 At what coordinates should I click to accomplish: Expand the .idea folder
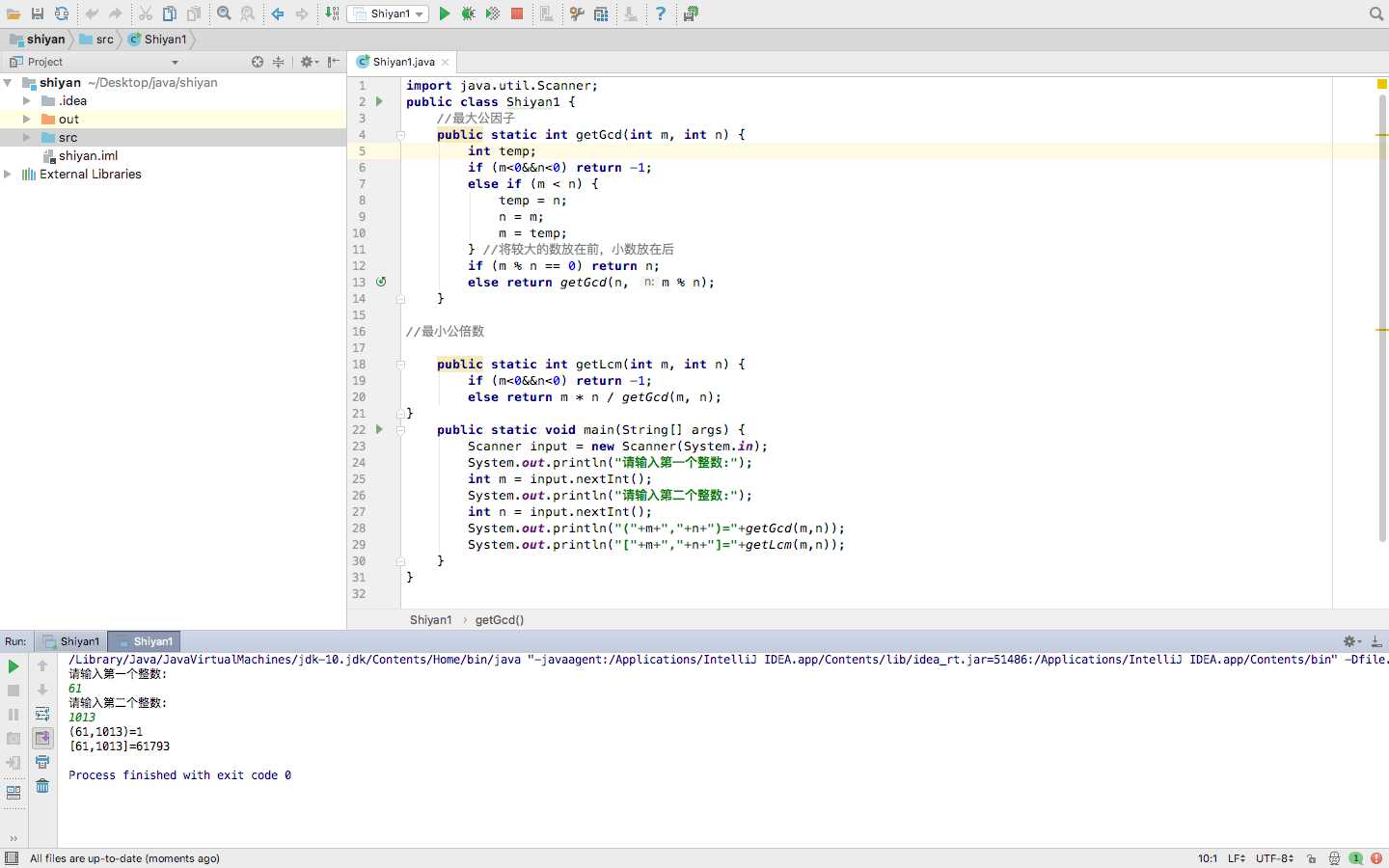click(x=27, y=101)
